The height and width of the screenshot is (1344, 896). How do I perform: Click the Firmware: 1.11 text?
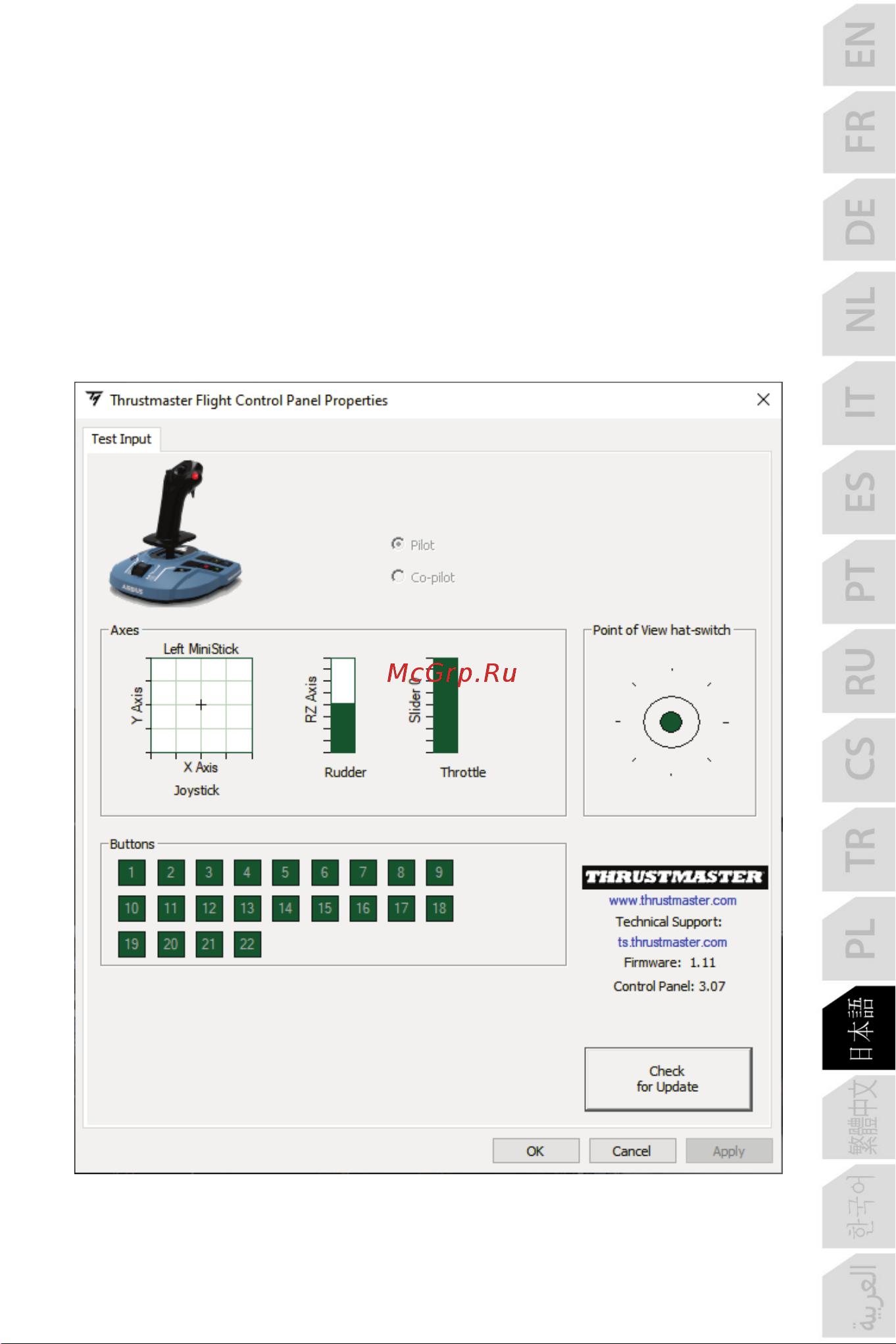point(669,963)
